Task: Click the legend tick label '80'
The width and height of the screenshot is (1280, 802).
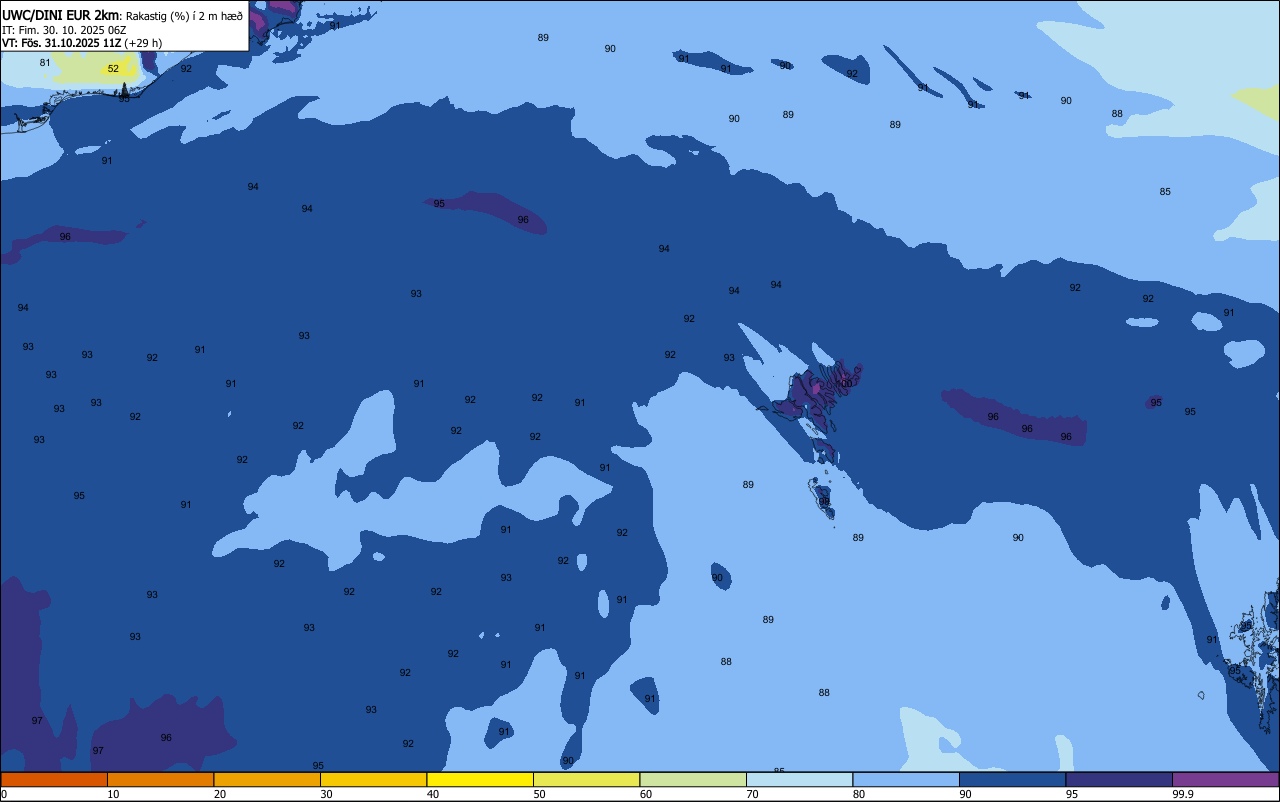Action: 859,794
